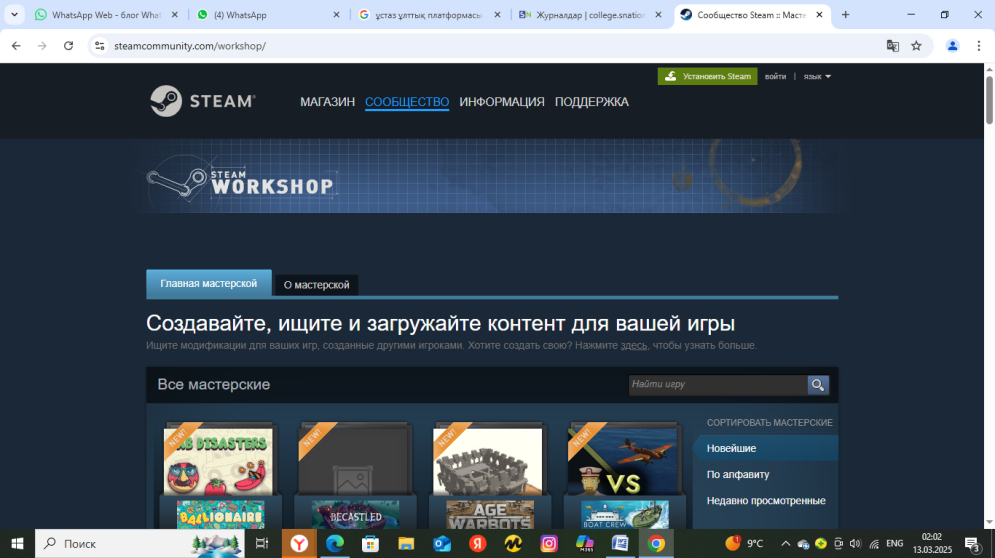Open the Chrome profile icon
Screen dimensions: 995x558
(x=952, y=46)
